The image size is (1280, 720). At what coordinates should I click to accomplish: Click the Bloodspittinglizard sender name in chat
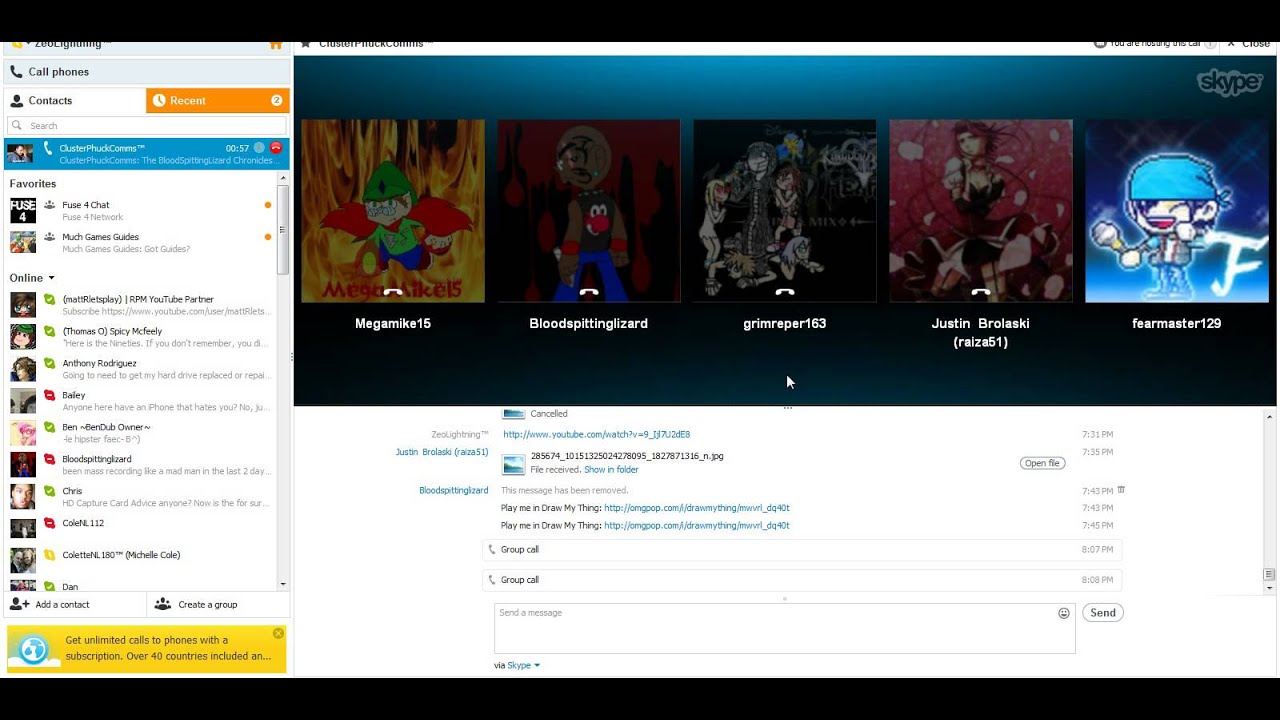[454, 491]
